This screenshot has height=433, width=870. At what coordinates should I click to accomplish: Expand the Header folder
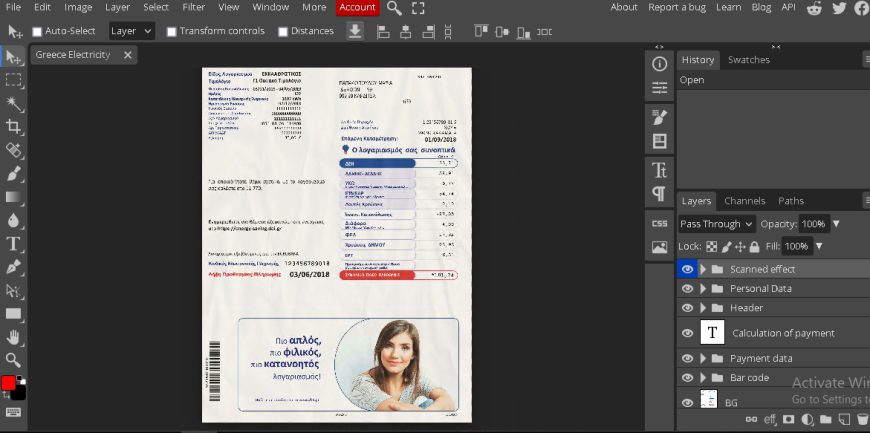pyautogui.click(x=703, y=308)
